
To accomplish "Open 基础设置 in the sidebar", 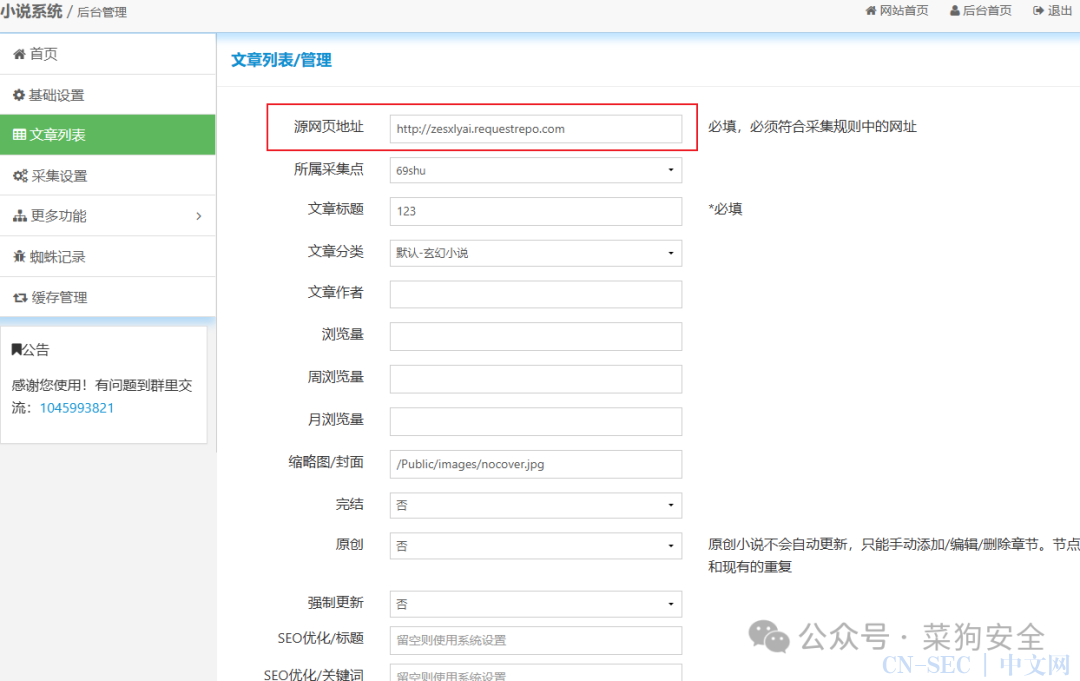I will 107,95.
